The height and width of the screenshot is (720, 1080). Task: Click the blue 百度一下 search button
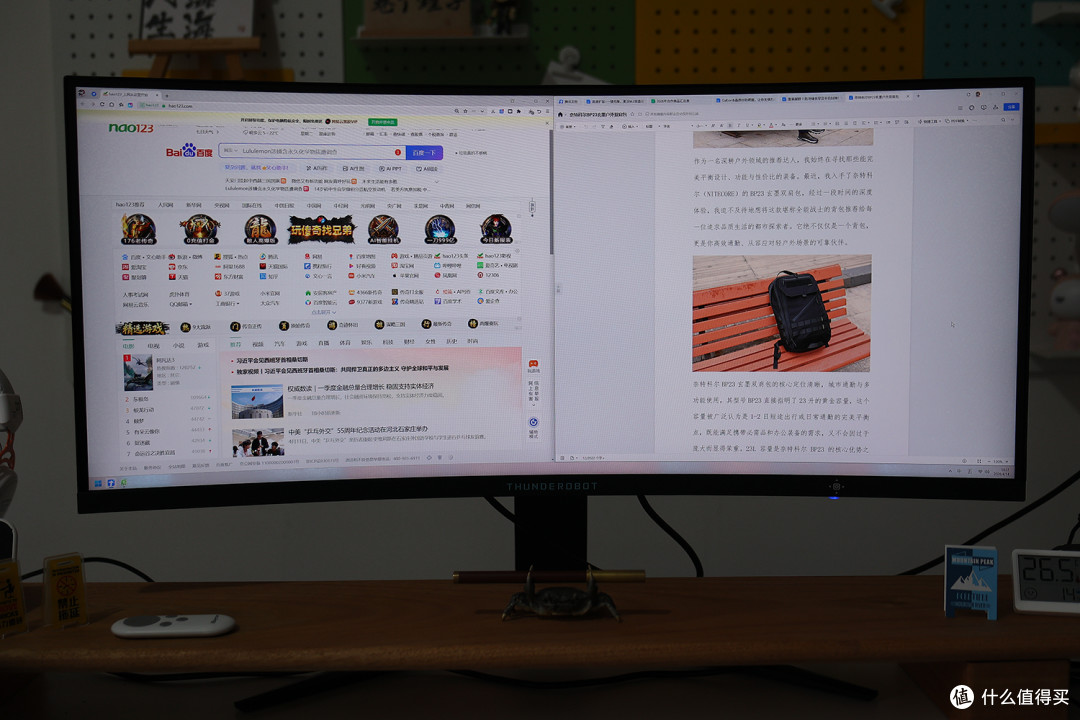[x=424, y=152]
